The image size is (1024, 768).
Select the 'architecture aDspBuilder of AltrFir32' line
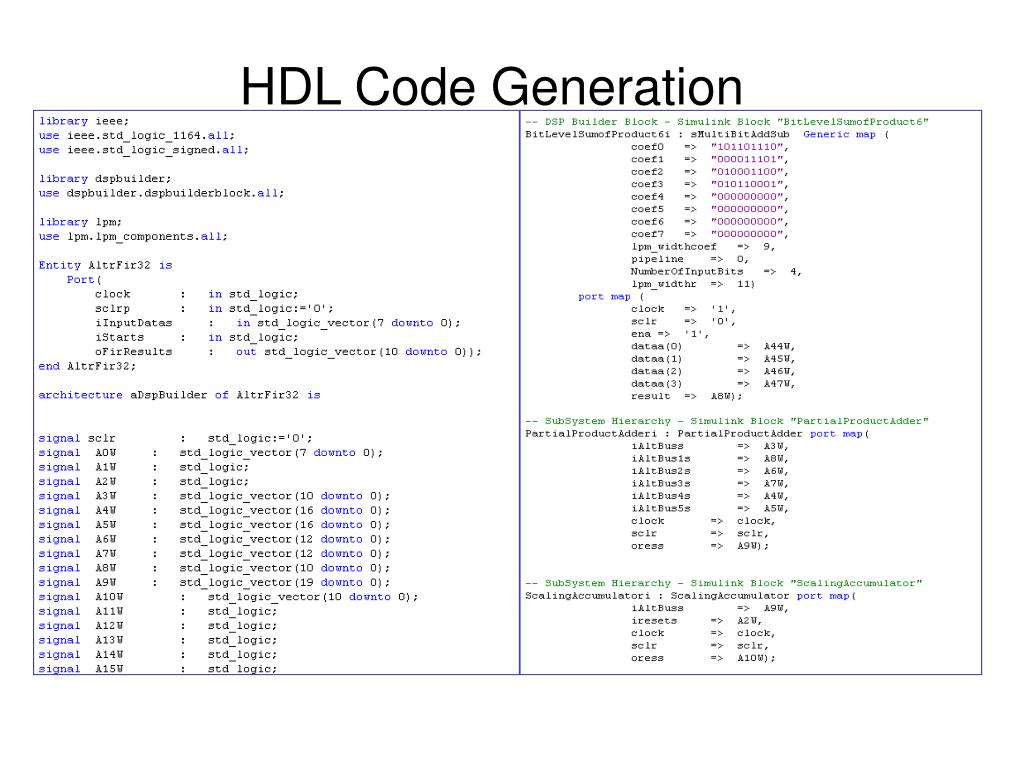tap(179, 395)
